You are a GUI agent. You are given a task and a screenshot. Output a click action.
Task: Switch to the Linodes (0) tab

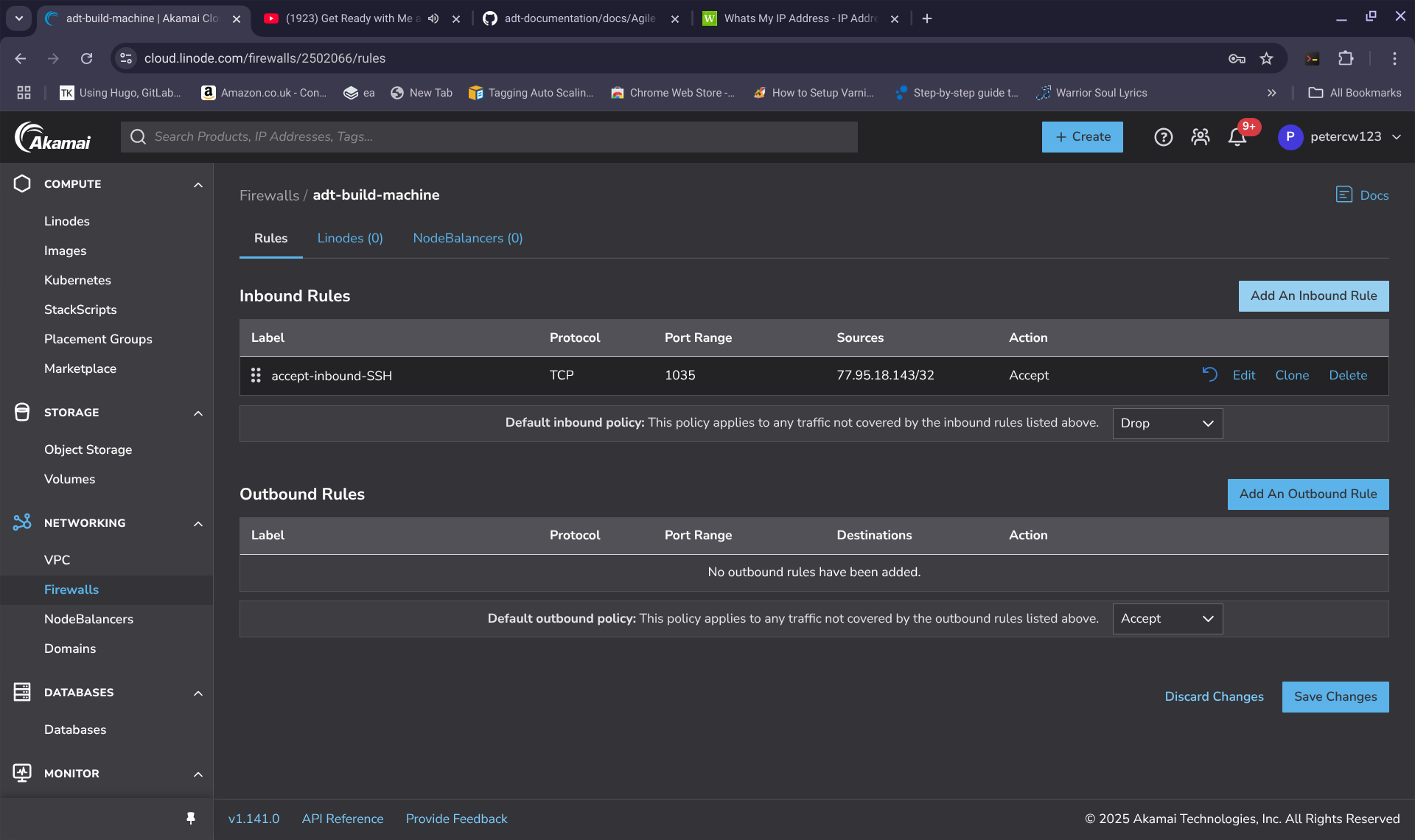[x=350, y=238]
